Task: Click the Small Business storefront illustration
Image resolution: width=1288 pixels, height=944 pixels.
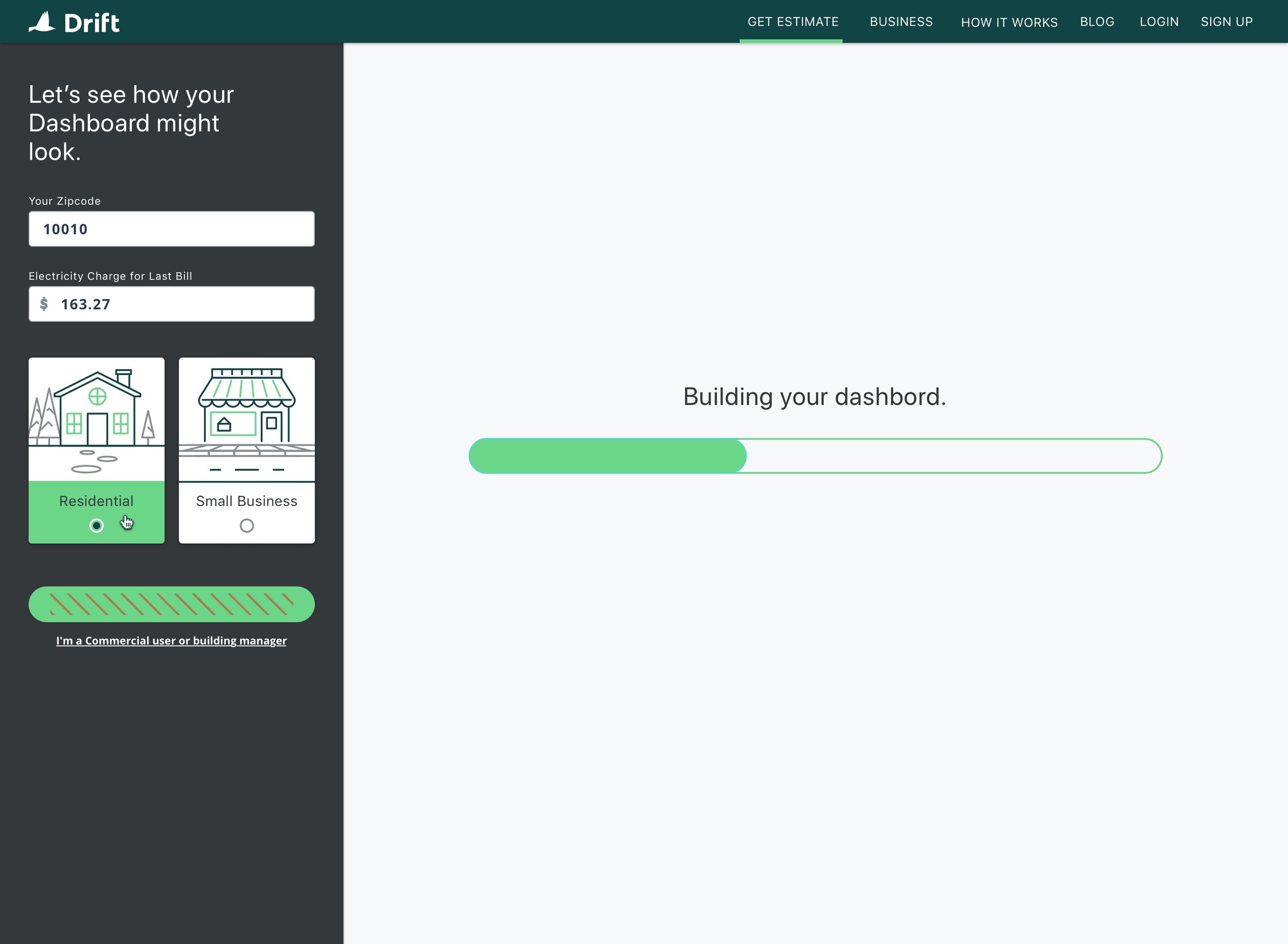Action: [246, 420]
